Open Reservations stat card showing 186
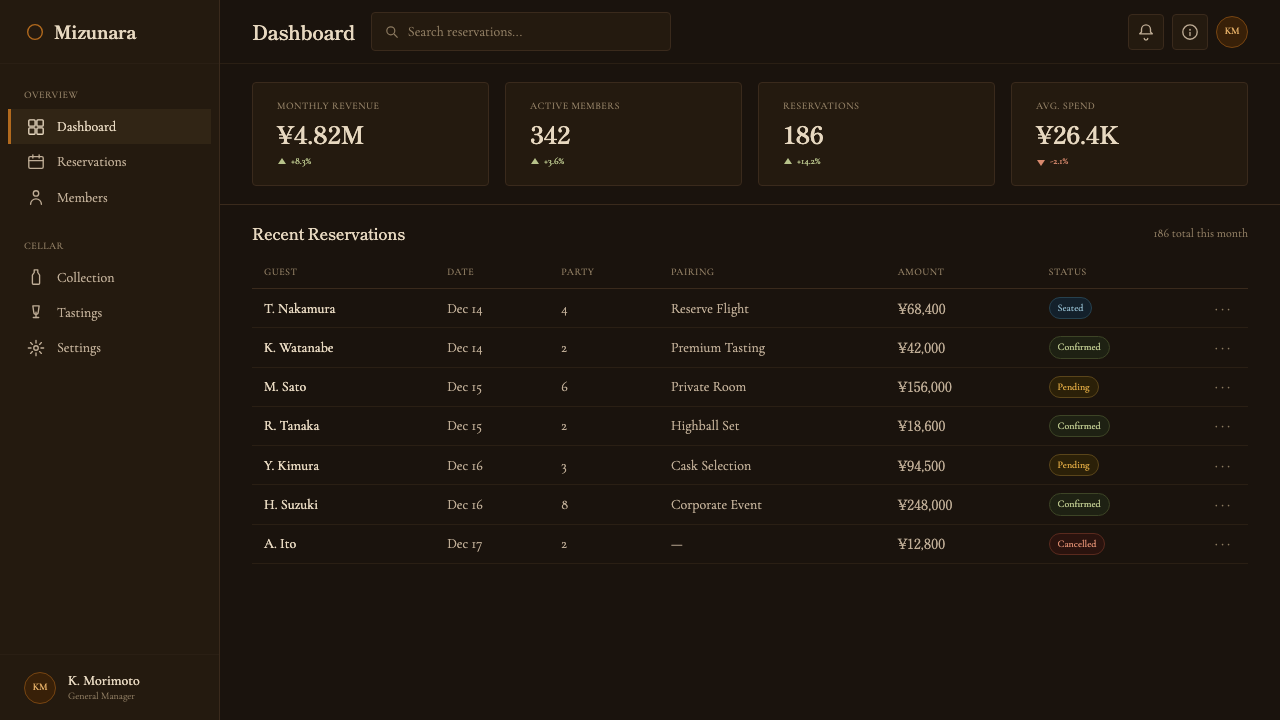Image resolution: width=1280 pixels, height=720 pixels. (x=876, y=134)
